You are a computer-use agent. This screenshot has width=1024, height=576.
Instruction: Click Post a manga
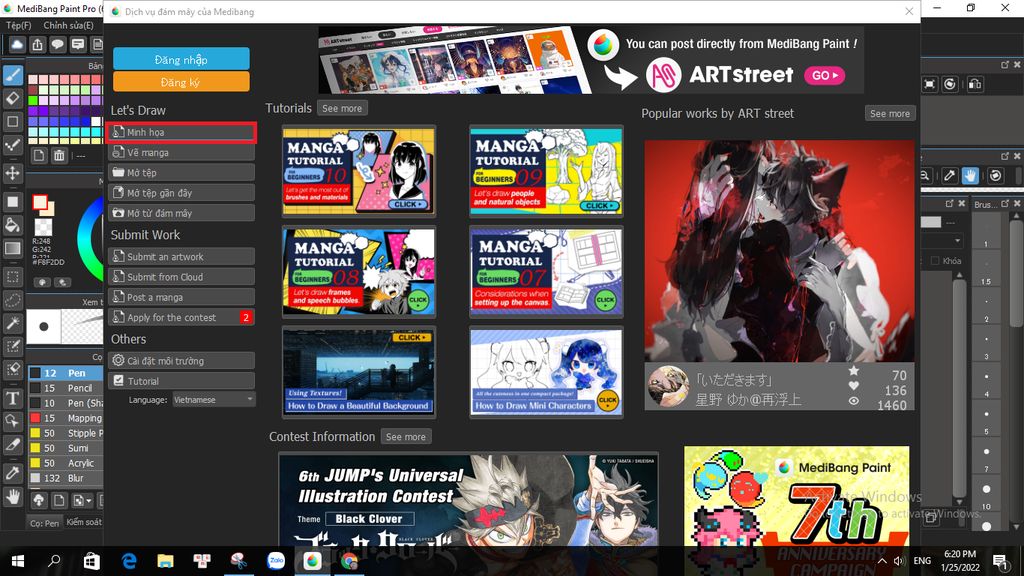coord(182,297)
